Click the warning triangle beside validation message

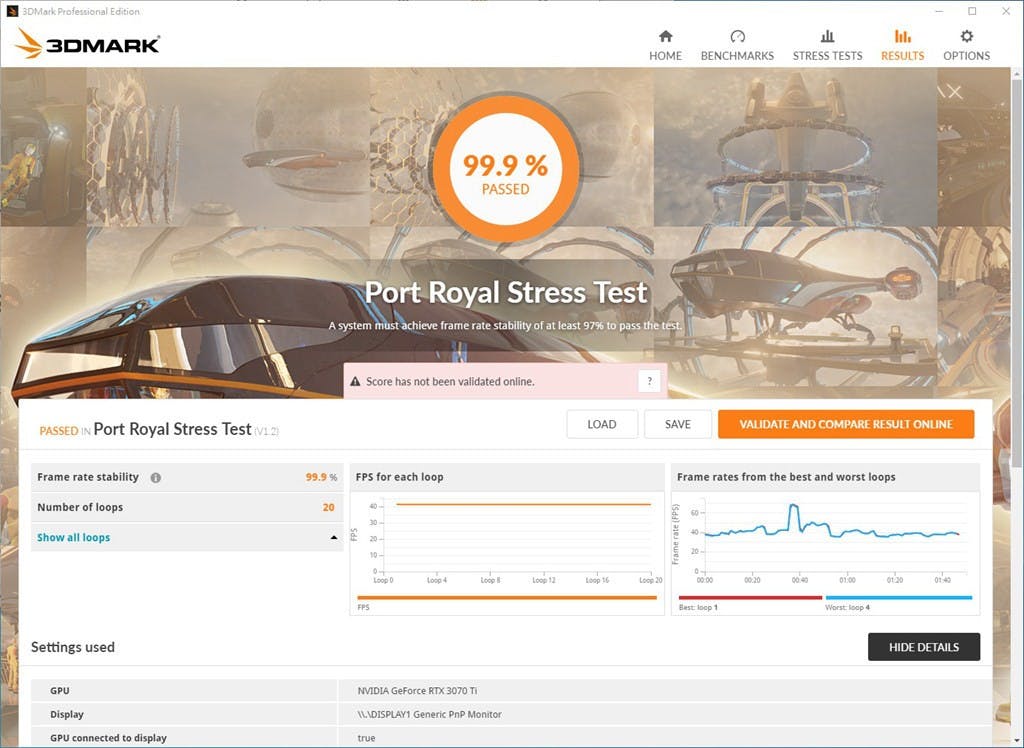pos(355,382)
